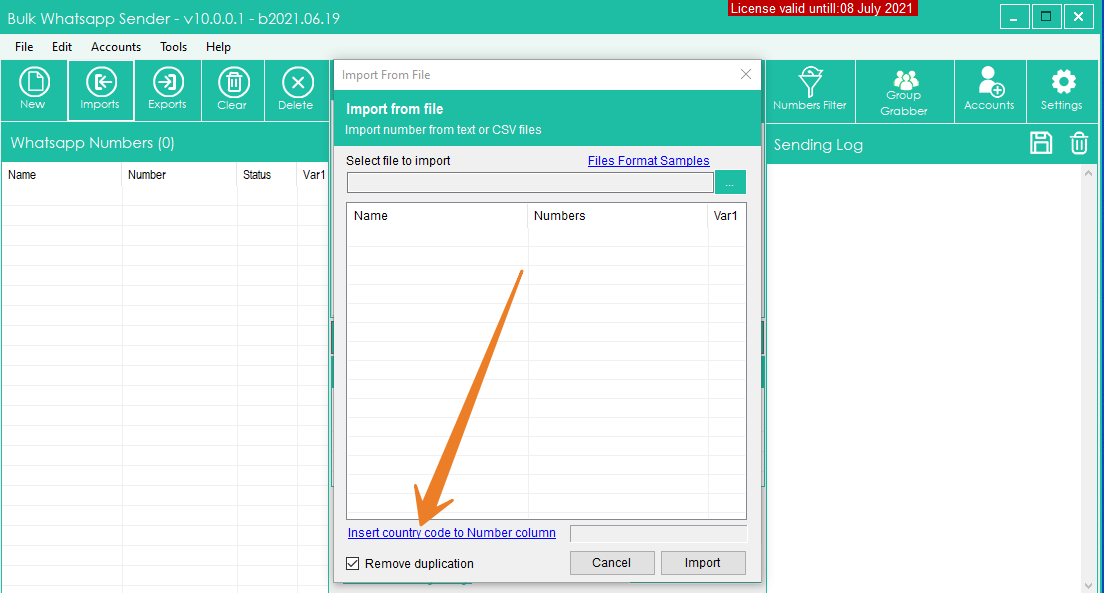
Task: Click the Delete toolbar icon
Action: pyautogui.click(x=297, y=90)
